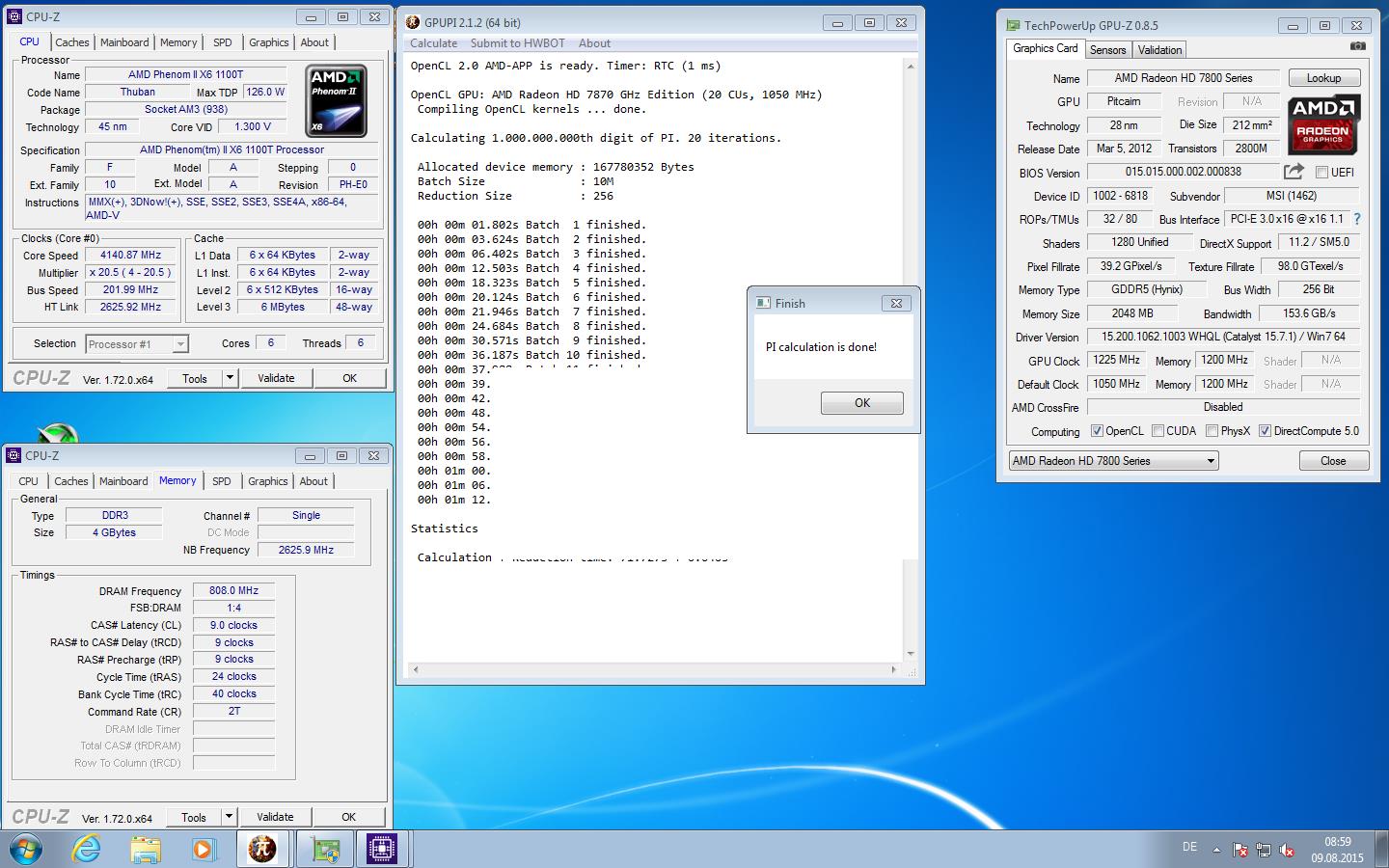The width and height of the screenshot is (1389, 868).
Task: Open the AMD Radeon HD 7800 Series dropdown
Action: 1114,461
